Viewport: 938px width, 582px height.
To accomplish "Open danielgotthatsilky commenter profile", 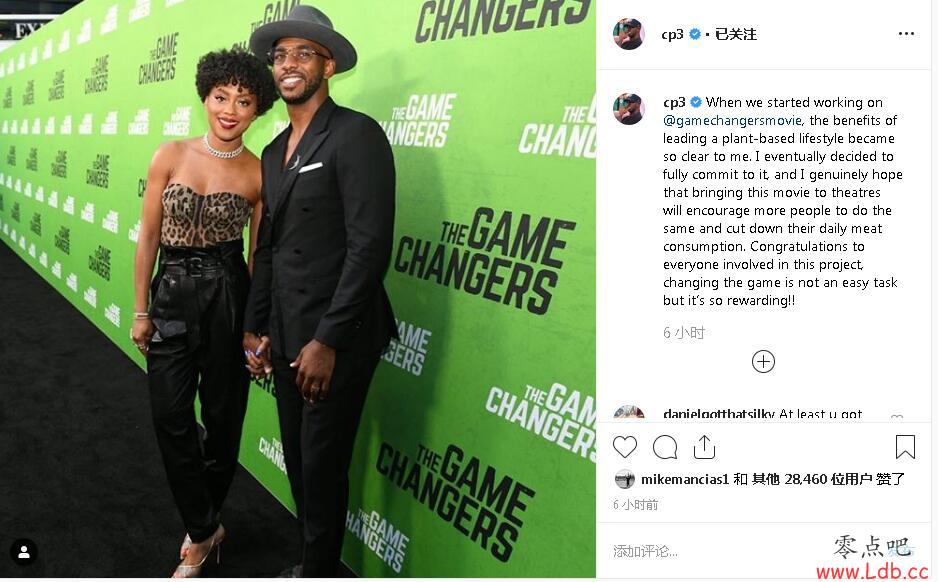I will (x=718, y=413).
